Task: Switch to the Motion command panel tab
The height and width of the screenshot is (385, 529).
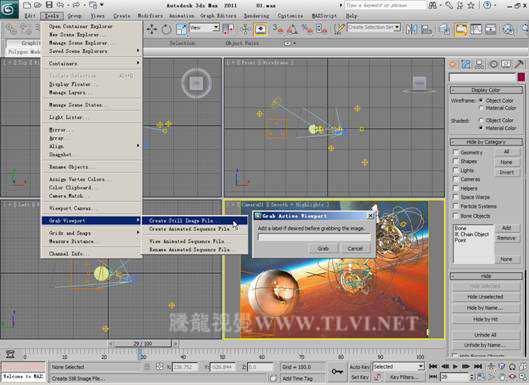Action: pos(493,64)
